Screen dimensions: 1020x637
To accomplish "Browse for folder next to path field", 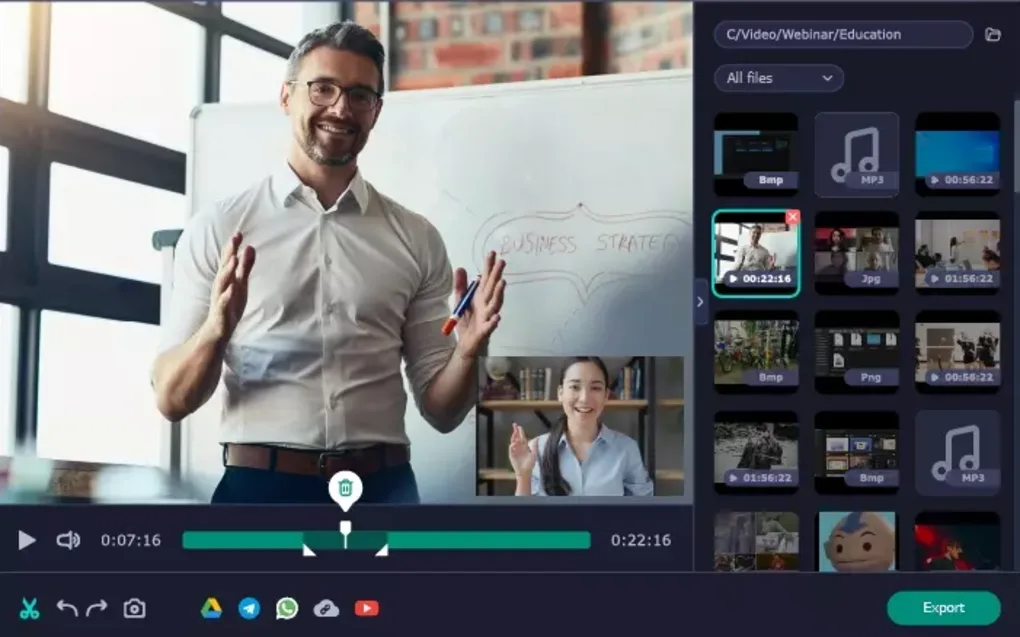I will [x=992, y=35].
